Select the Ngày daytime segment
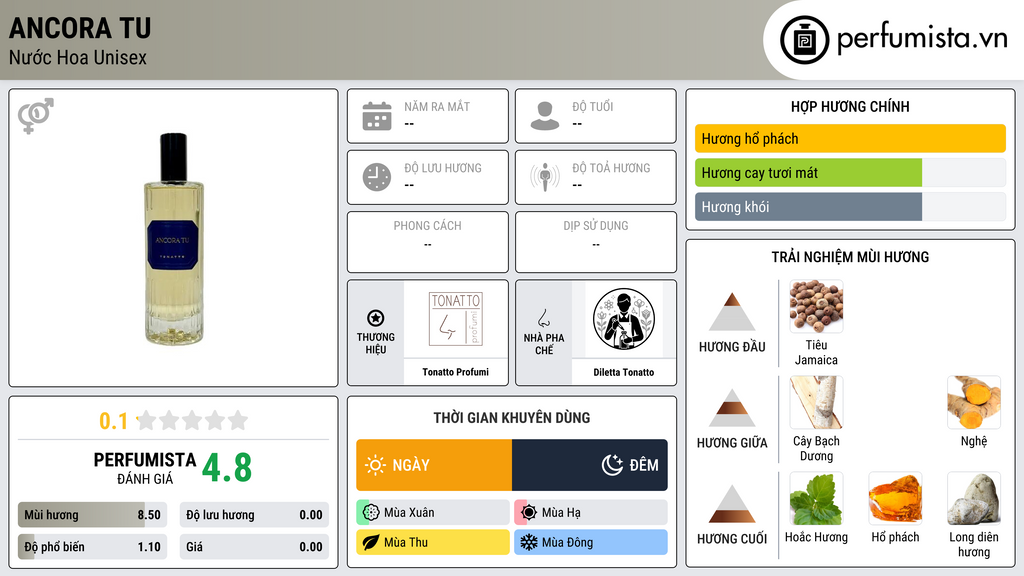 (434, 465)
